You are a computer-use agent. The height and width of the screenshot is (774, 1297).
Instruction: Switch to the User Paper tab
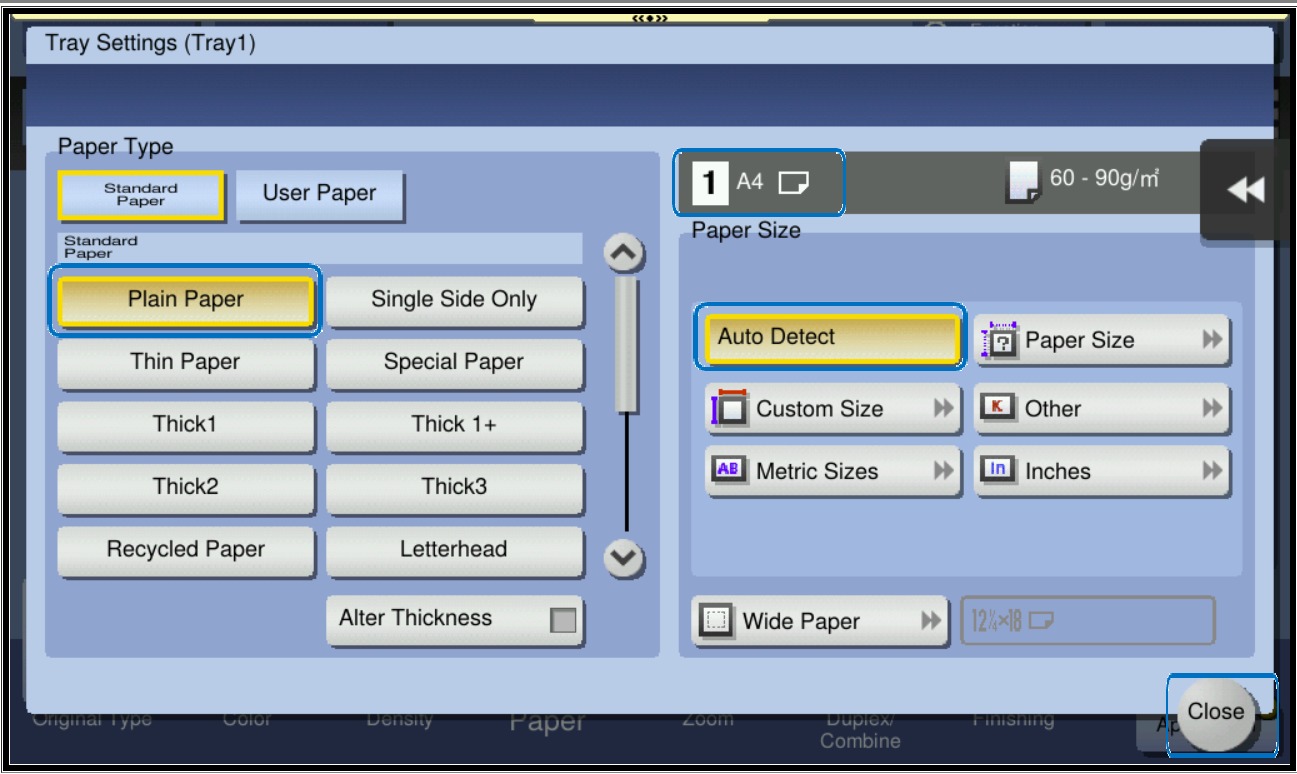tap(319, 193)
